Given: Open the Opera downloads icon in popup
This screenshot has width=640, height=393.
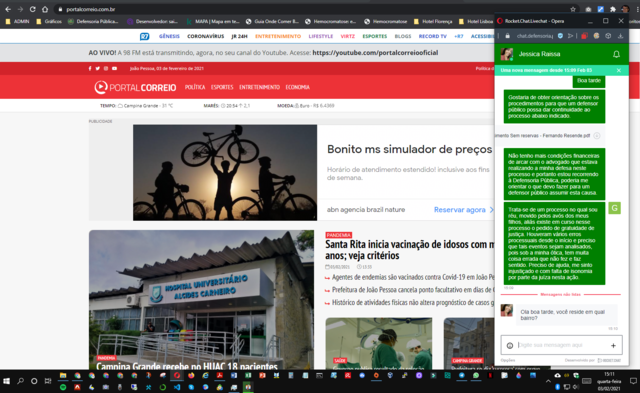Looking at the screenshot, I should pyautogui.click(x=620, y=36).
